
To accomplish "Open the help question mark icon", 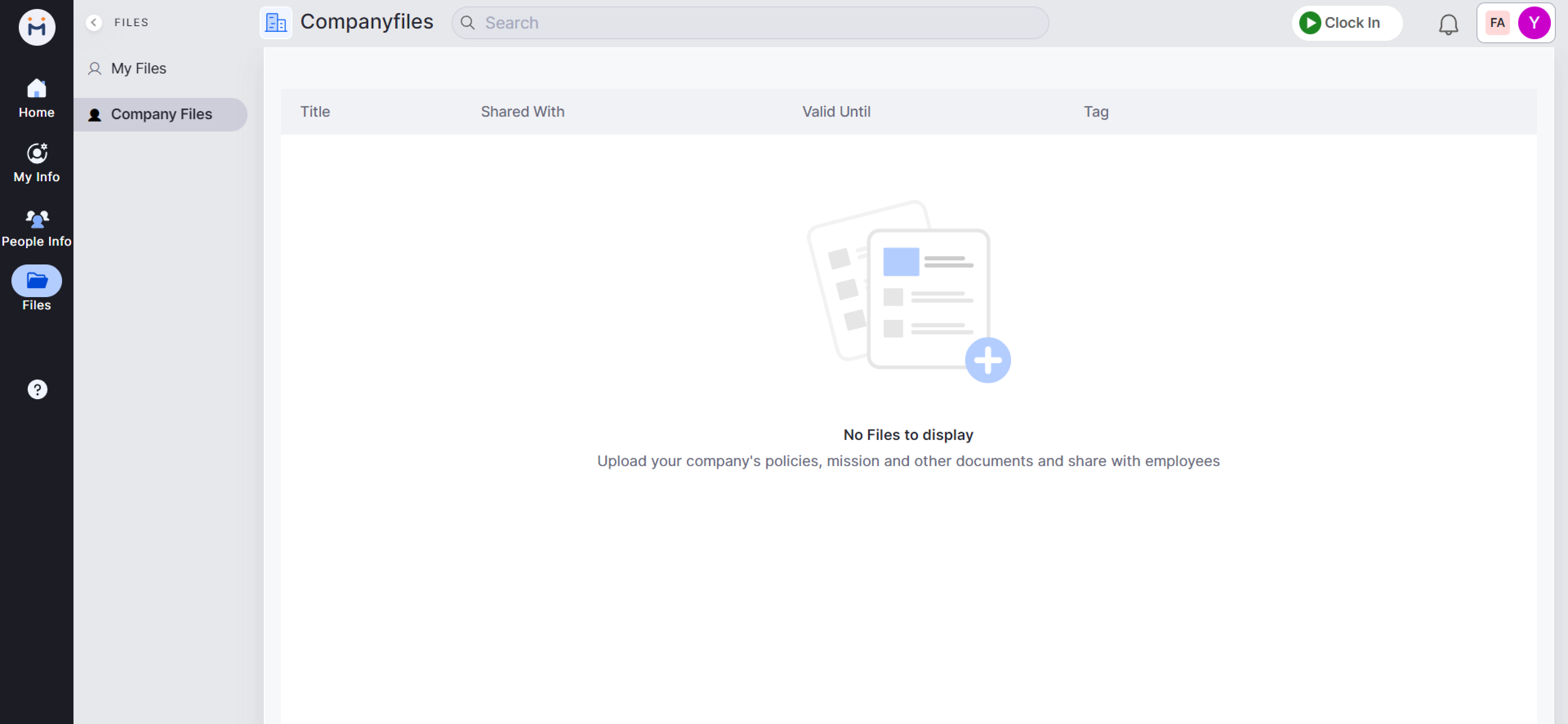I will pos(37,389).
